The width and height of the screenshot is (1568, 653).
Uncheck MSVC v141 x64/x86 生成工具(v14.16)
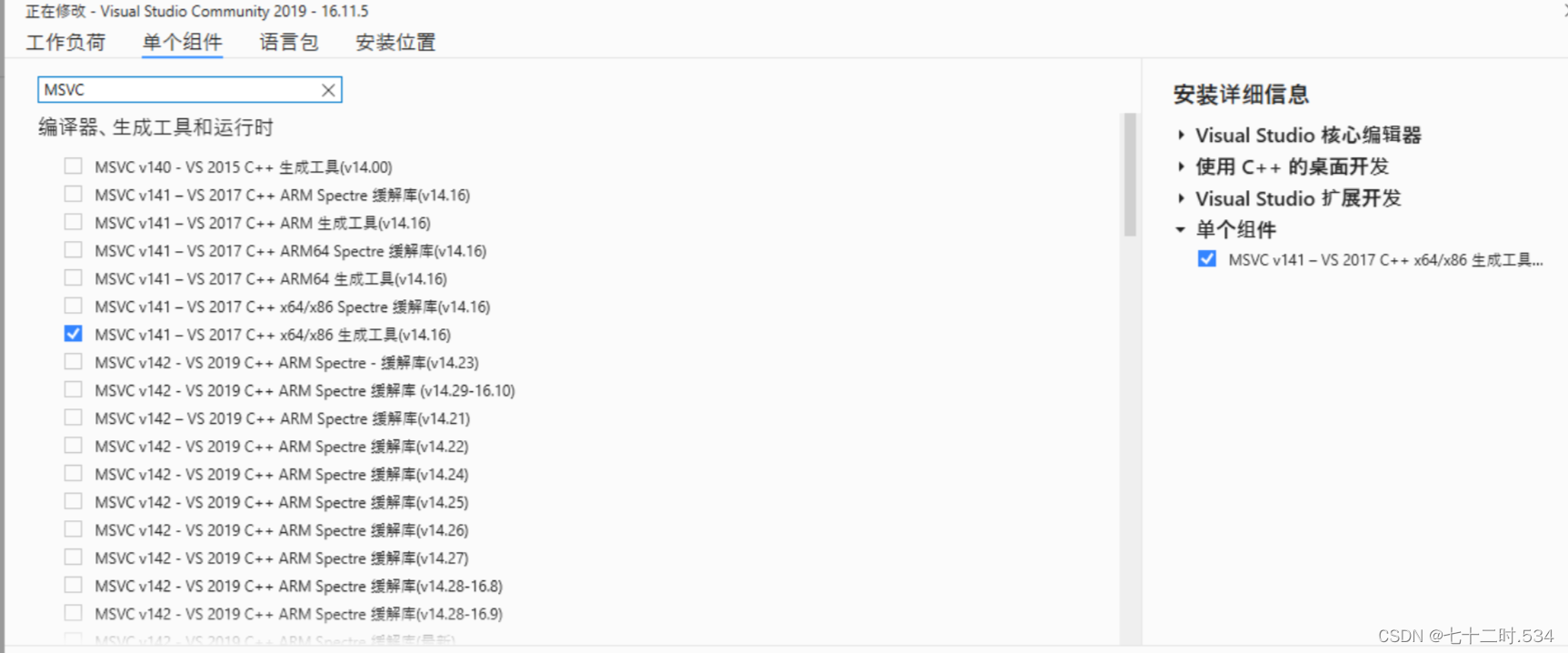[x=73, y=333]
